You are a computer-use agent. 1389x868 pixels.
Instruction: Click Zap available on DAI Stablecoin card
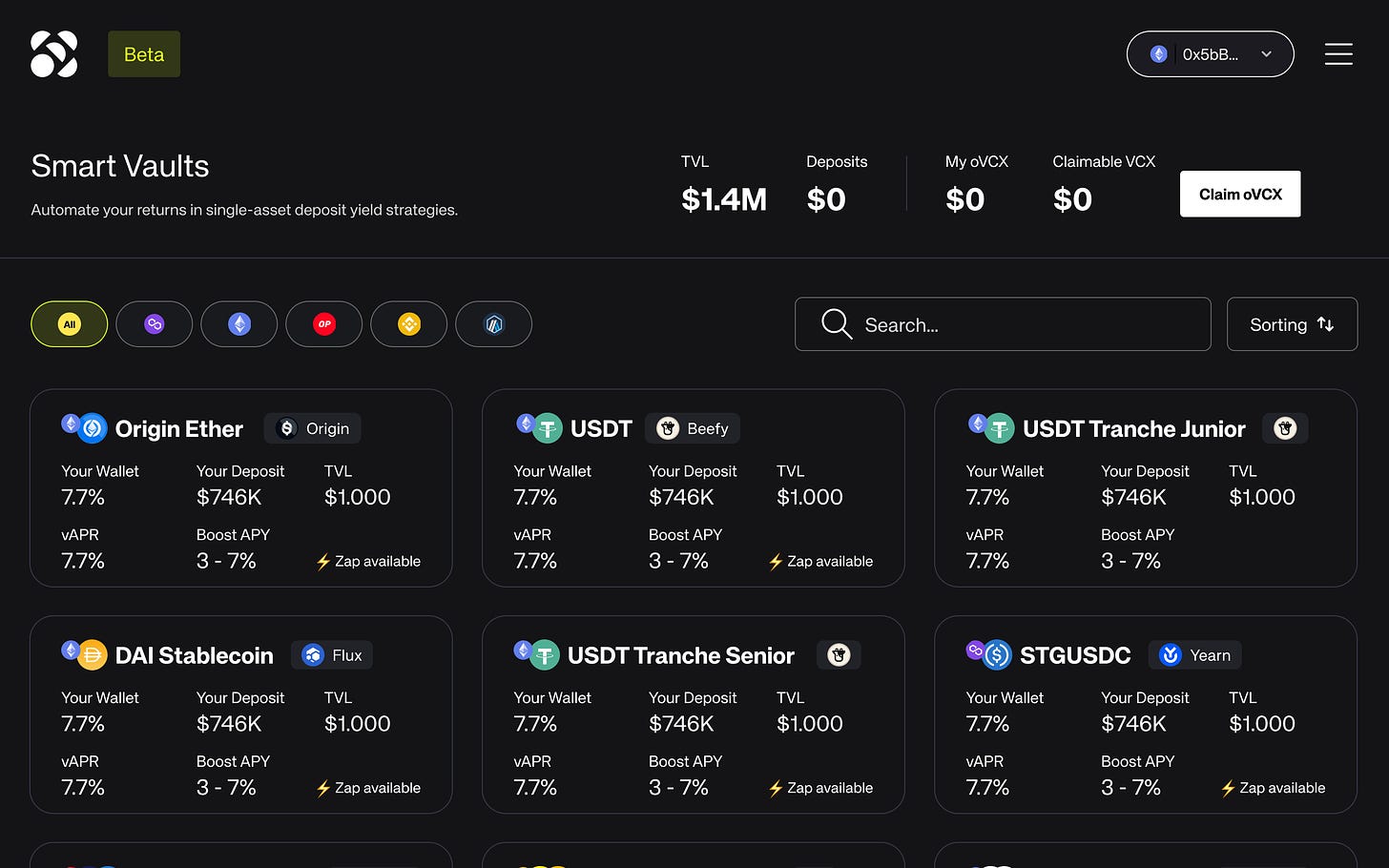point(368,789)
